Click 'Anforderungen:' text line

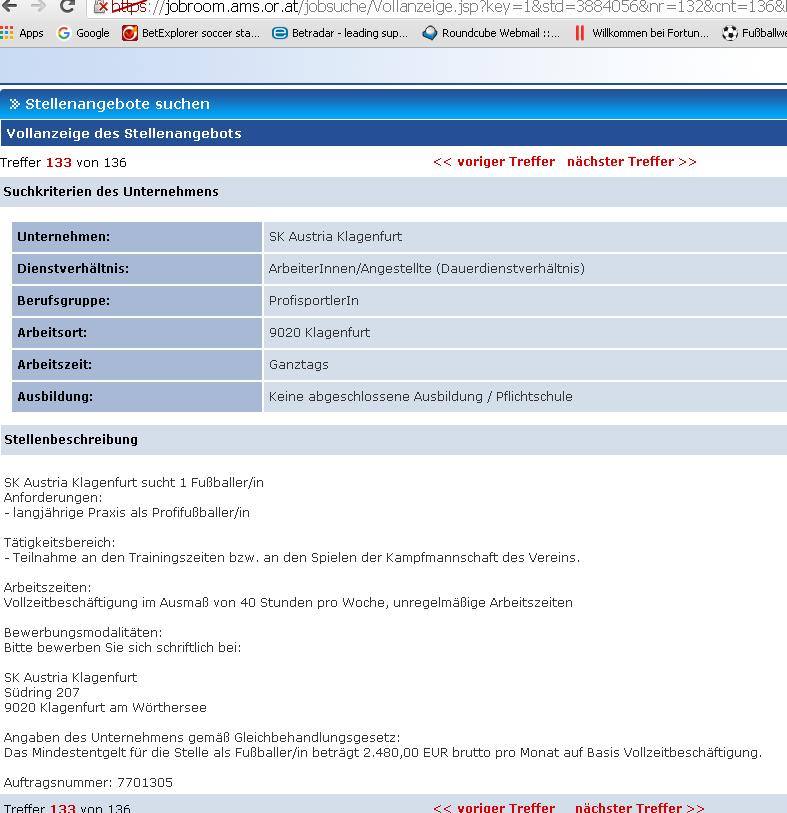pos(53,498)
